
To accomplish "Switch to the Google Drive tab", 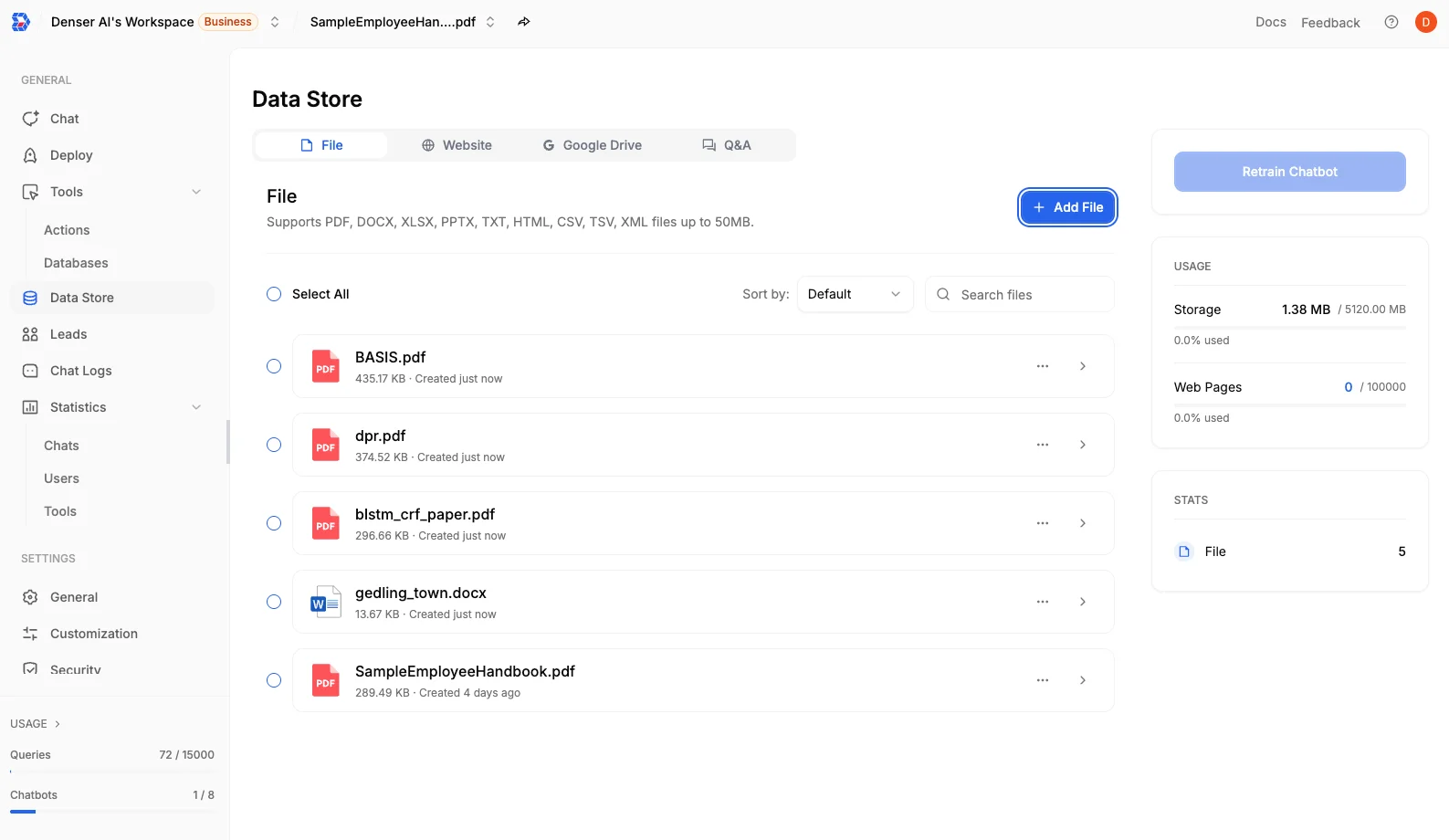I will [x=592, y=145].
